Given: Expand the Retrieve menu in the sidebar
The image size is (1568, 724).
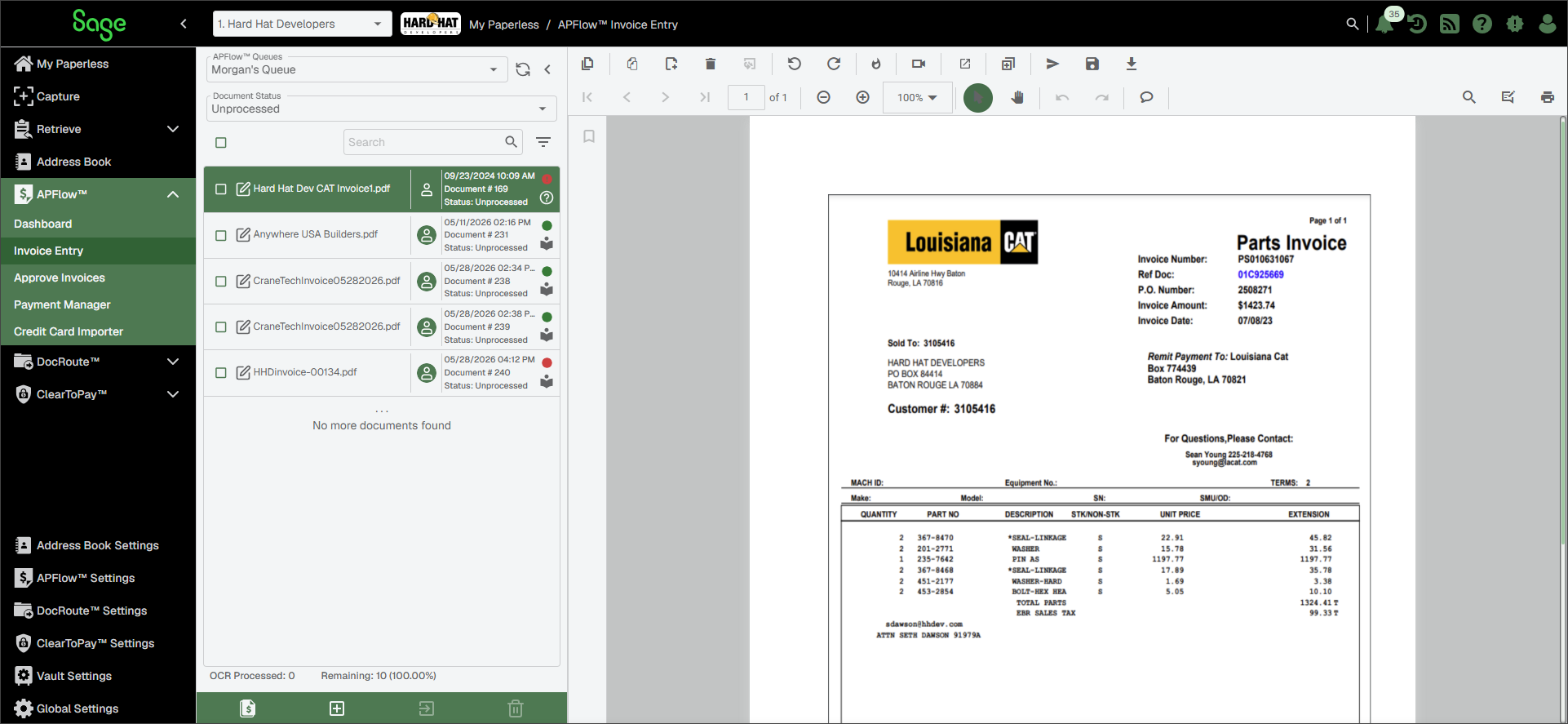Looking at the screenshot, I should pos(172,129).
